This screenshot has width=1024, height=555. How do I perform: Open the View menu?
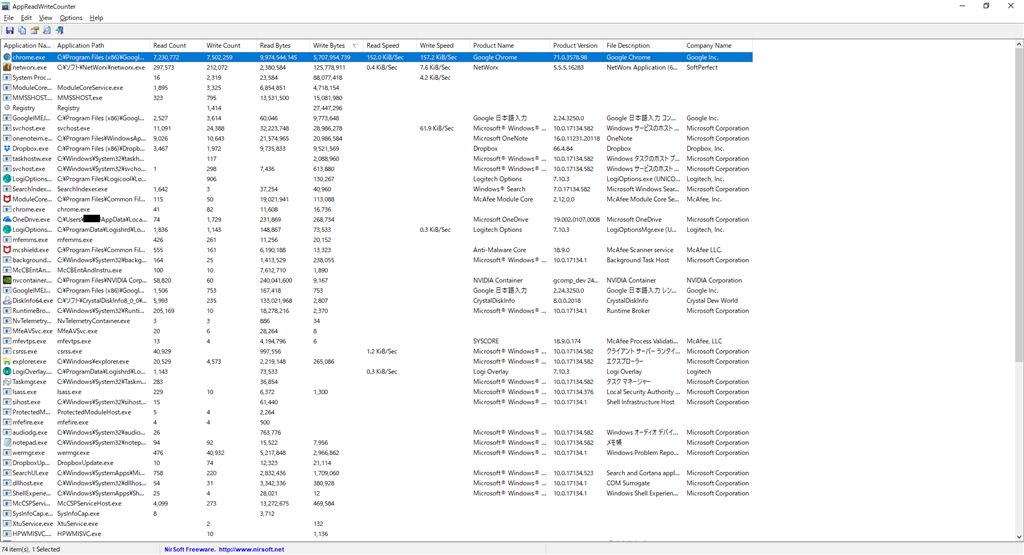pos(45,18)
